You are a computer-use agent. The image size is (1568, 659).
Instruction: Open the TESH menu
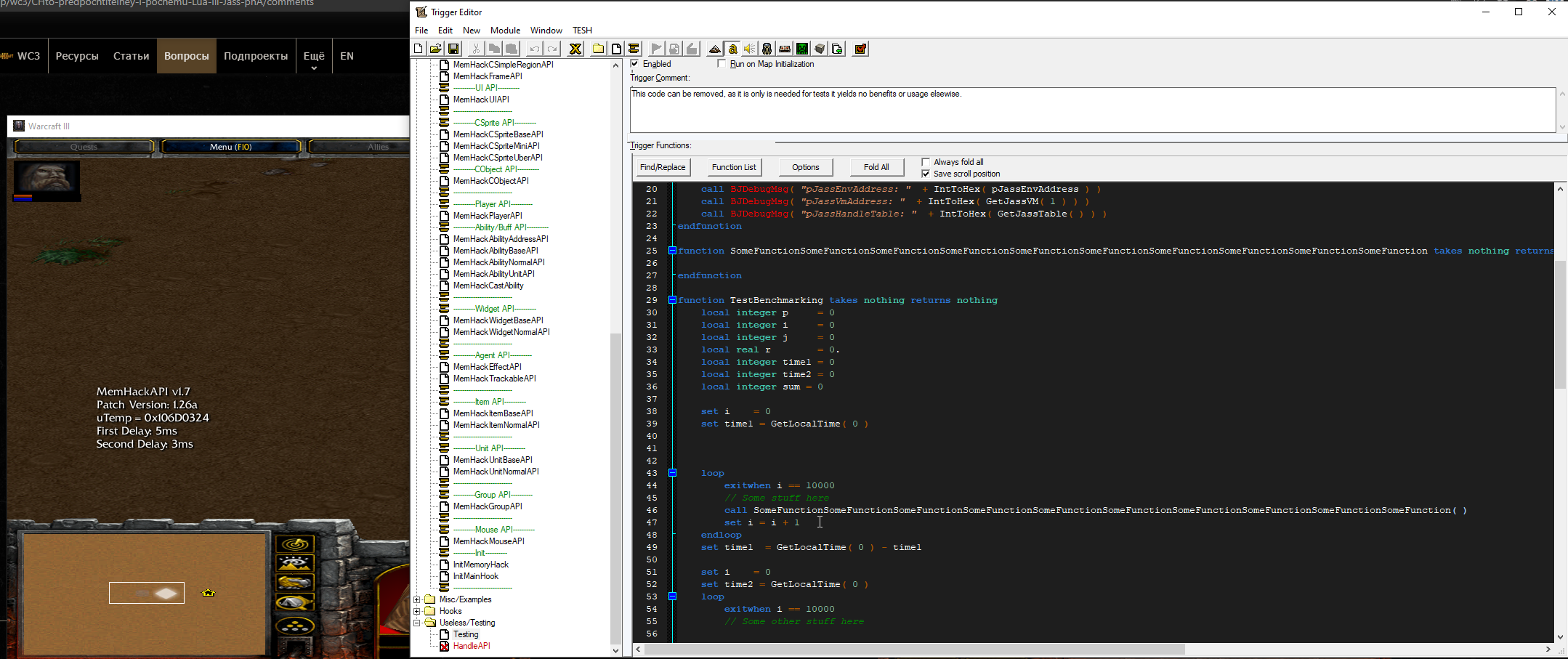(582, 31)
